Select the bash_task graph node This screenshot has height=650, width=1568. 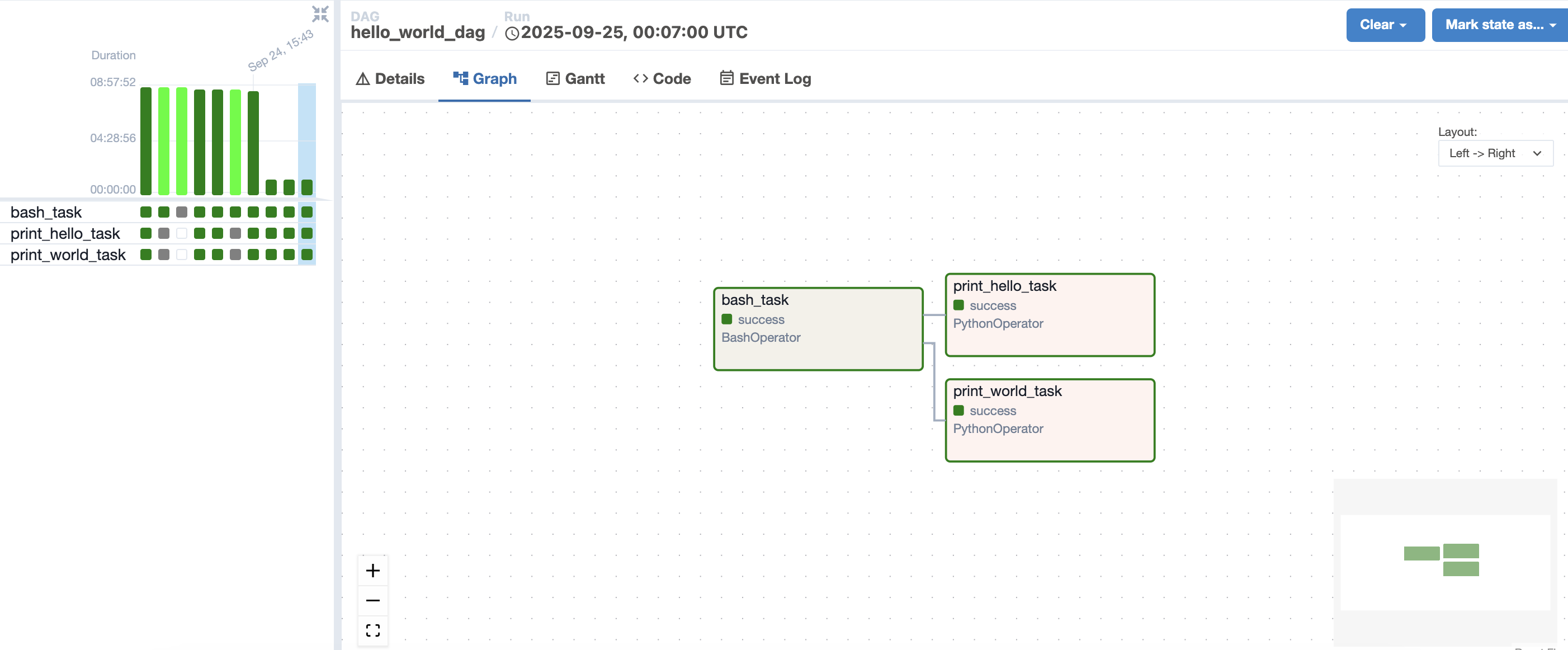(818, 329)
